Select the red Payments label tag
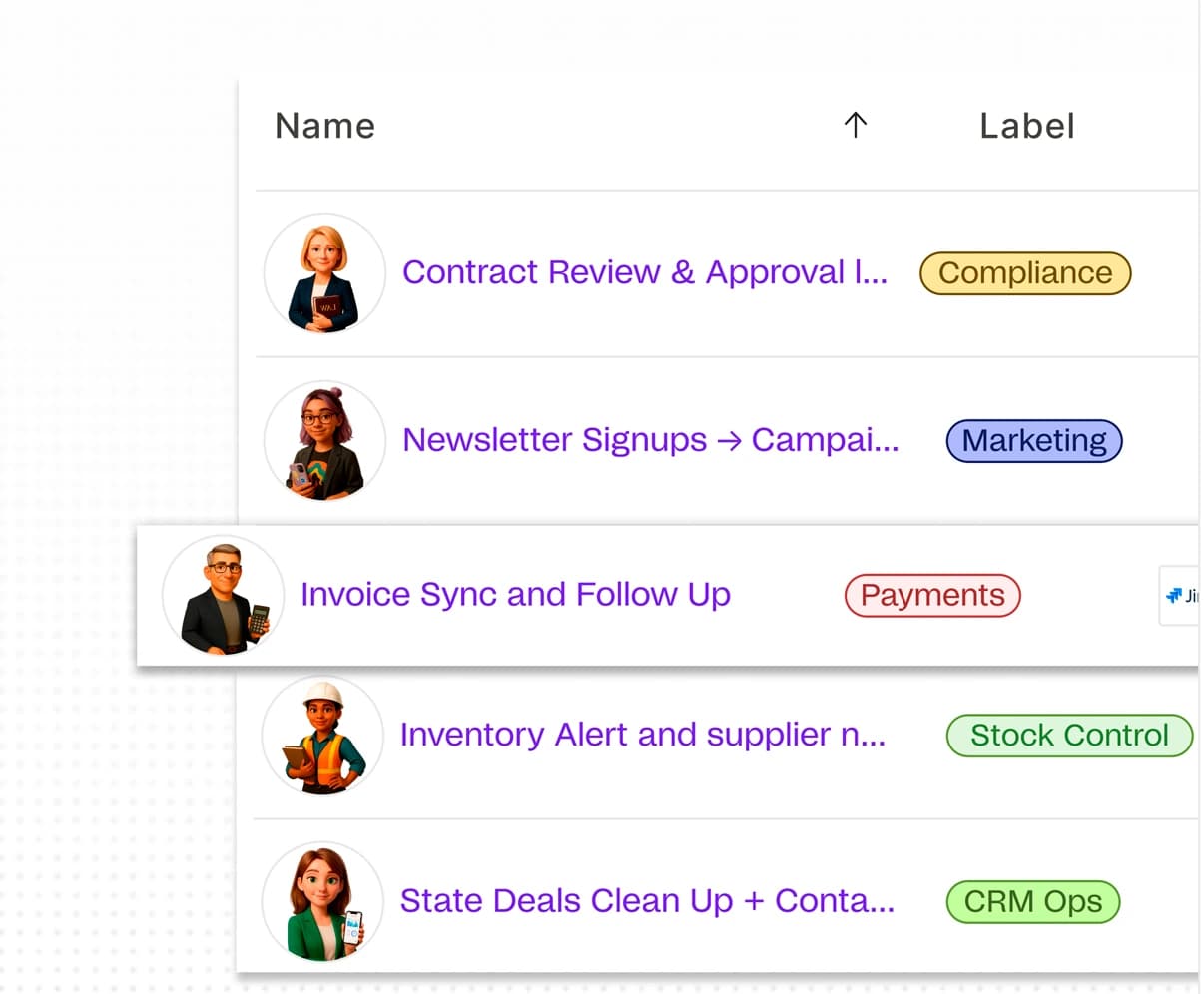 pos(932,596)
